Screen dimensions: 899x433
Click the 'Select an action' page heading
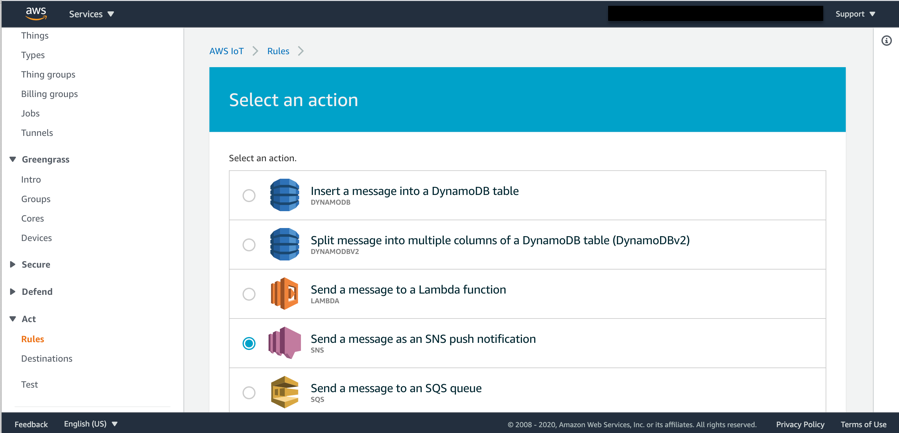[294, 100]
